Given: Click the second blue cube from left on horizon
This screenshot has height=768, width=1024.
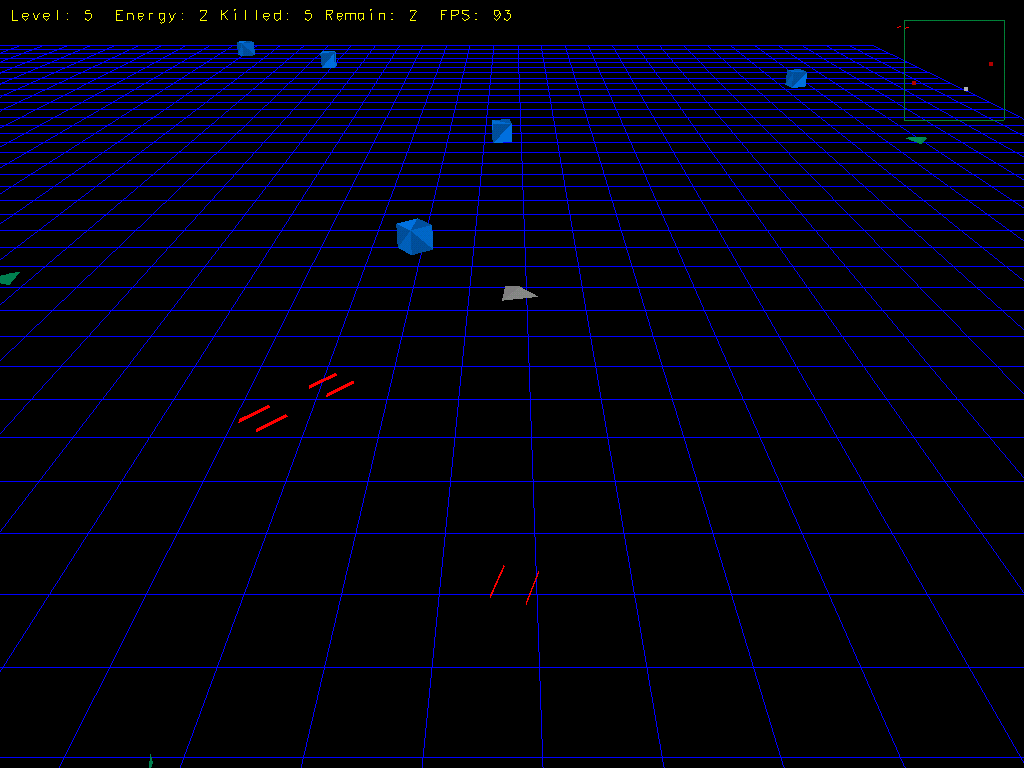Looking at the screenshot, I should coord(328,59).
